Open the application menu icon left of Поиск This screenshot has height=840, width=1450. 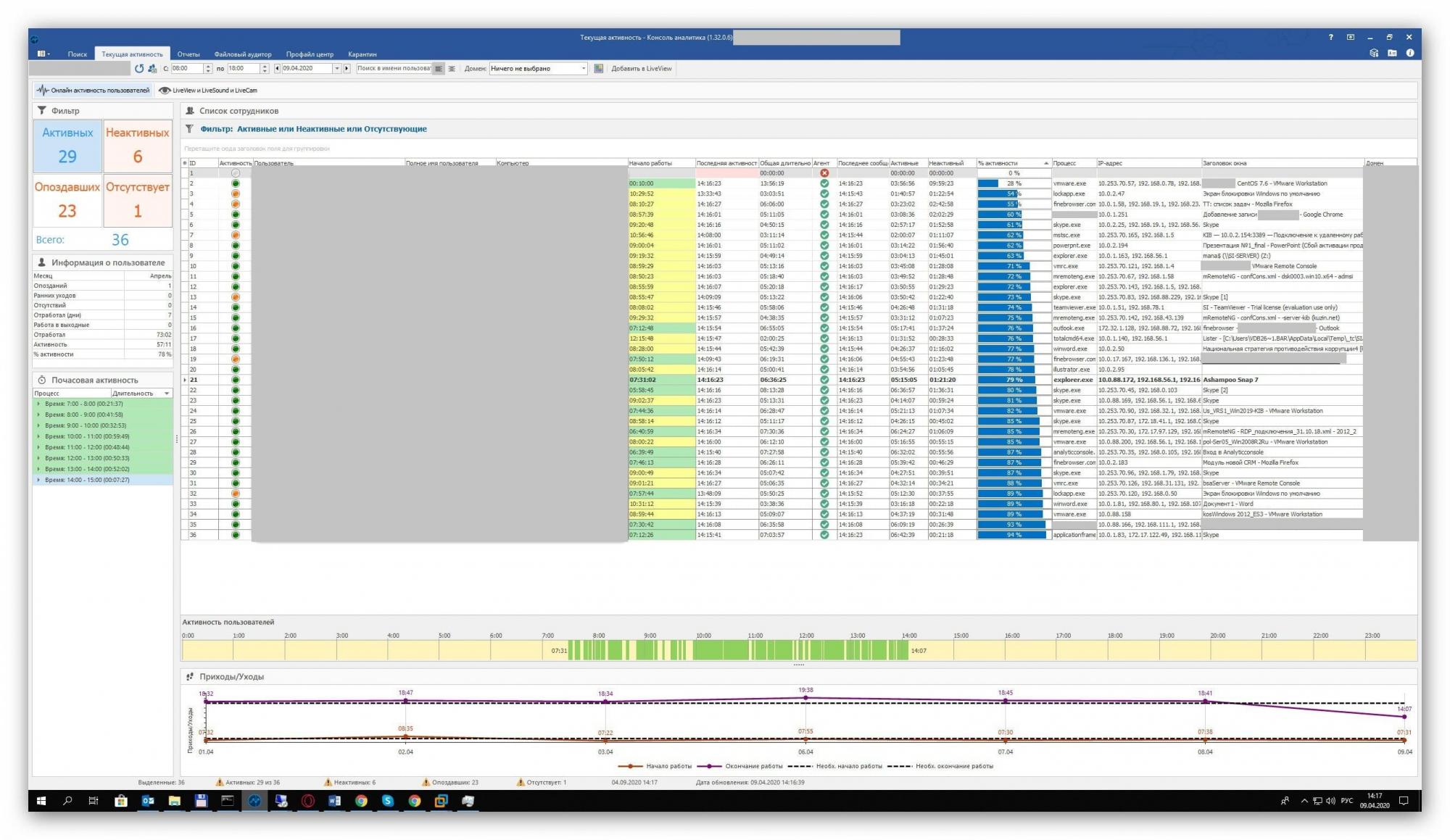pos(43,54)
